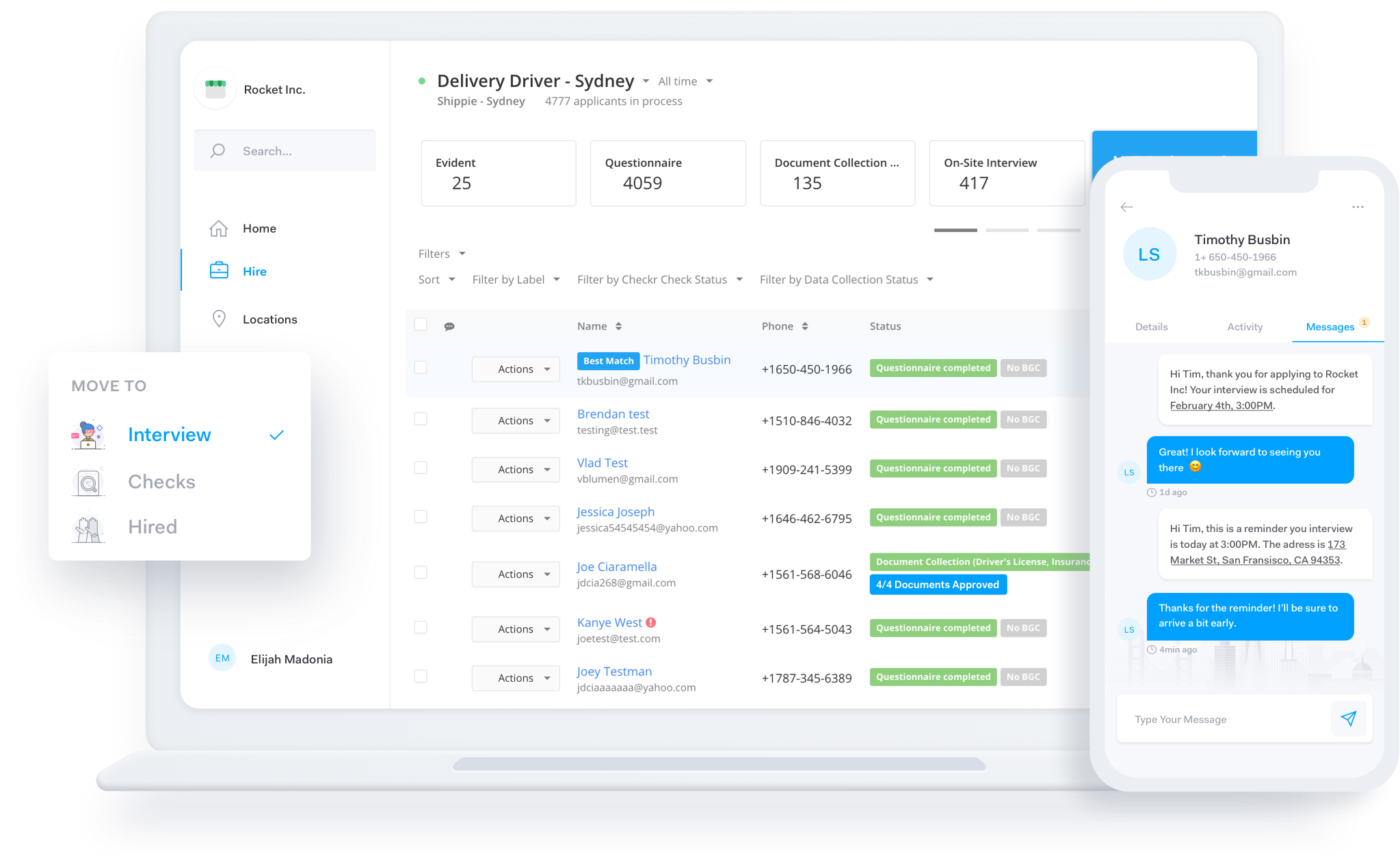Click the second stage carousel page indicator
The image size is (1400, 859).
(1007, 230)
